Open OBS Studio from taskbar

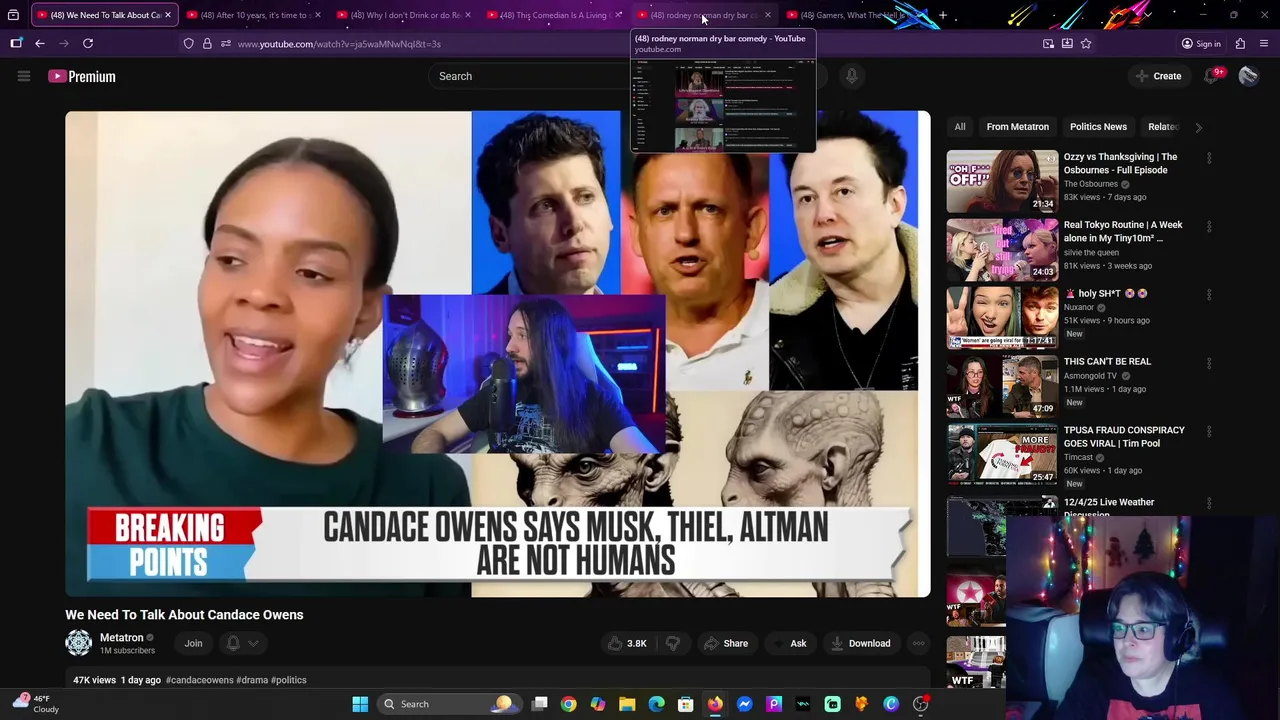tap(920, 704)
